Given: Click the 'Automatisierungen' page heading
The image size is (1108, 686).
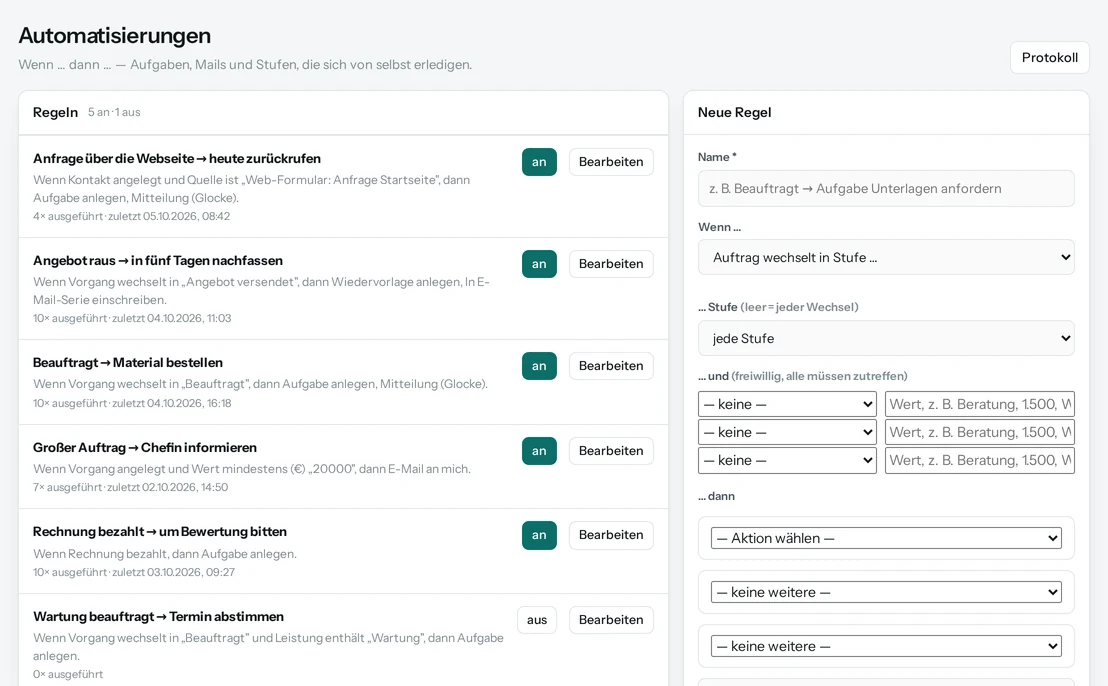Looking at the screenshot, I should click(x=114, y=35).
